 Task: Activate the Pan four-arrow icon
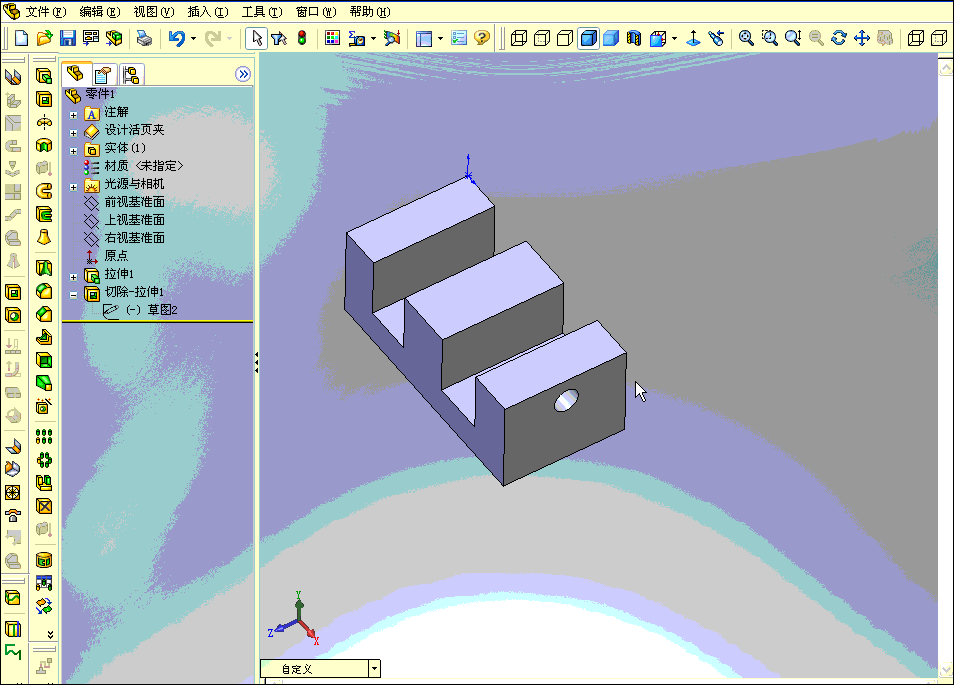pyautogui.click(x=862, y=38)
